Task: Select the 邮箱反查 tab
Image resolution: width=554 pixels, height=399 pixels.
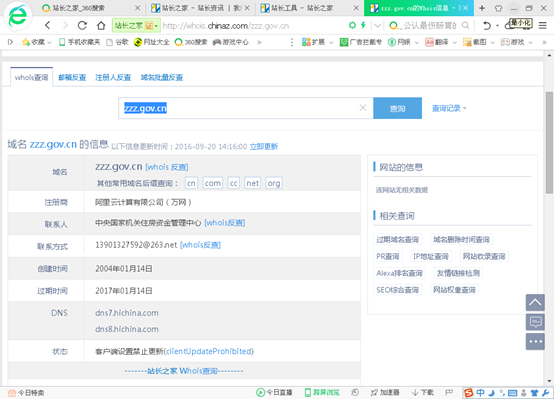Action: point(72,77)
